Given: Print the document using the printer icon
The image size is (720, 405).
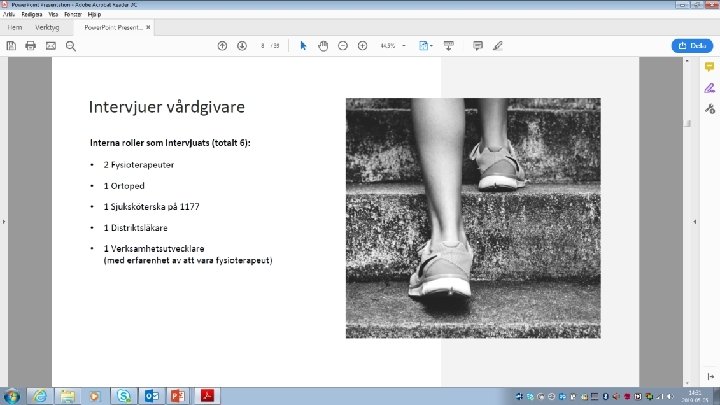Looking at the screenshot, I should (x=30, y=46).
